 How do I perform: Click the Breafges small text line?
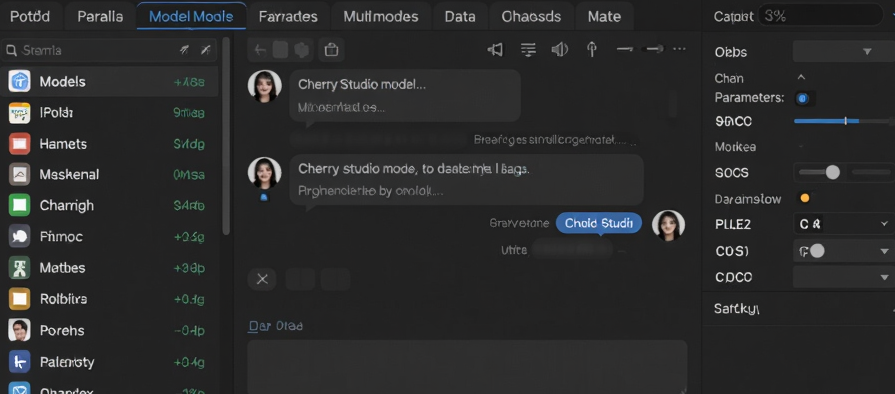pyautogui.click(x=554, y=139)
